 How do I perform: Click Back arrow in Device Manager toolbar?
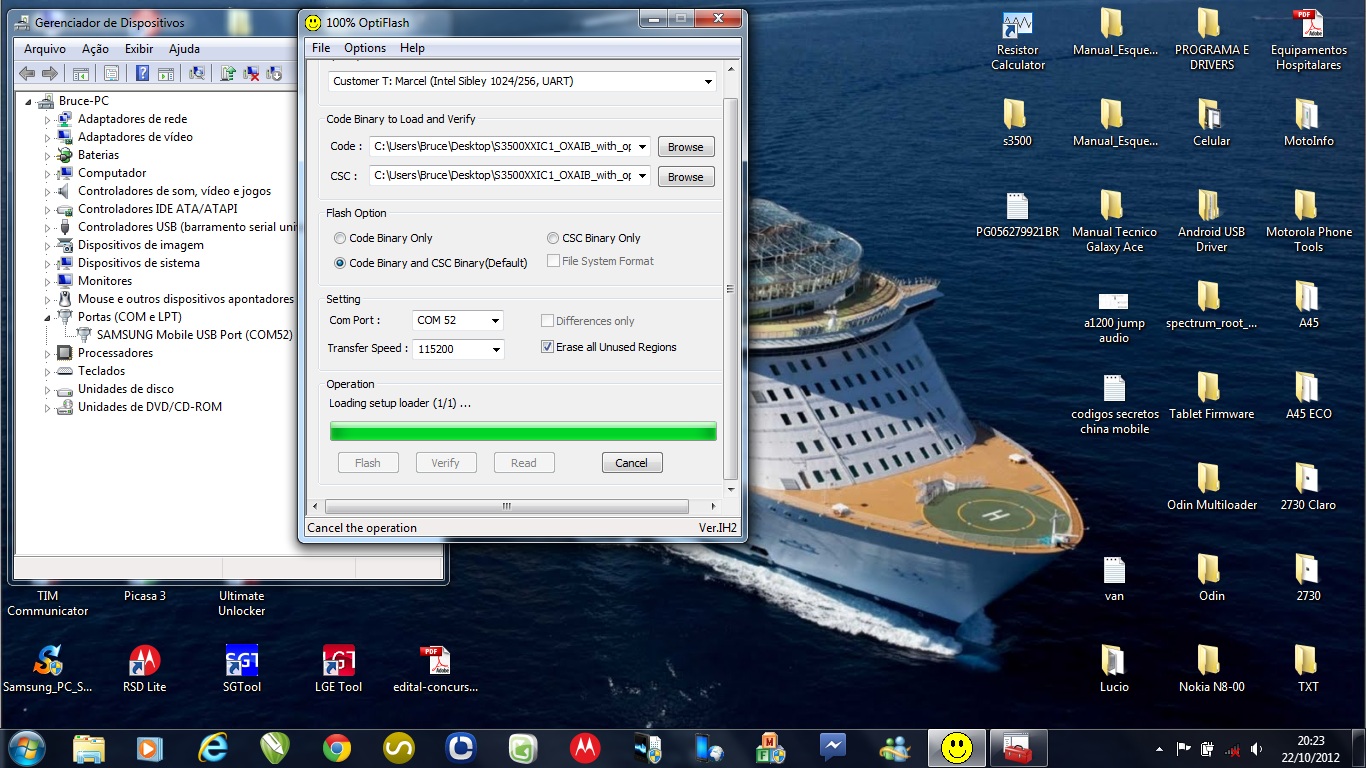[27, 73]
